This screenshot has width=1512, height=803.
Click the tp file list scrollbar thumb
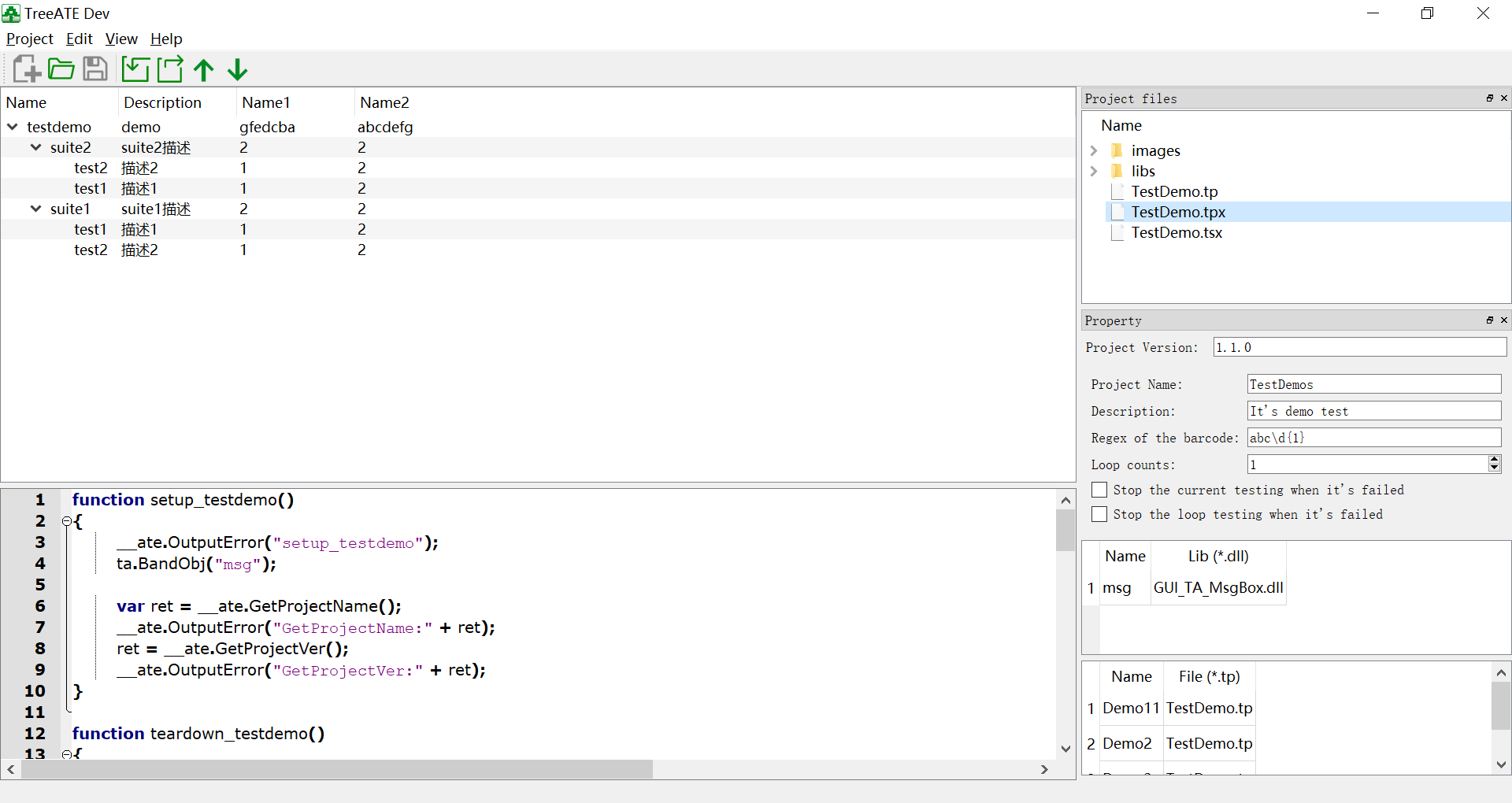point(1501,705)
